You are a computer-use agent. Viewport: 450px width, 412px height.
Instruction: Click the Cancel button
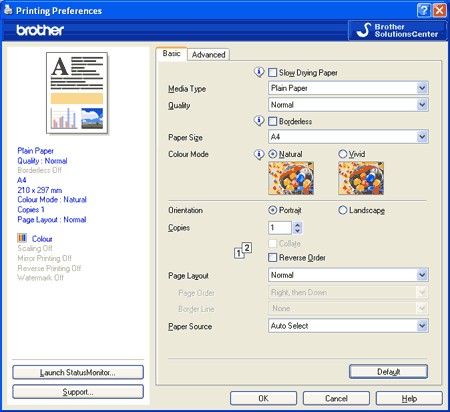tap(336, 398)
